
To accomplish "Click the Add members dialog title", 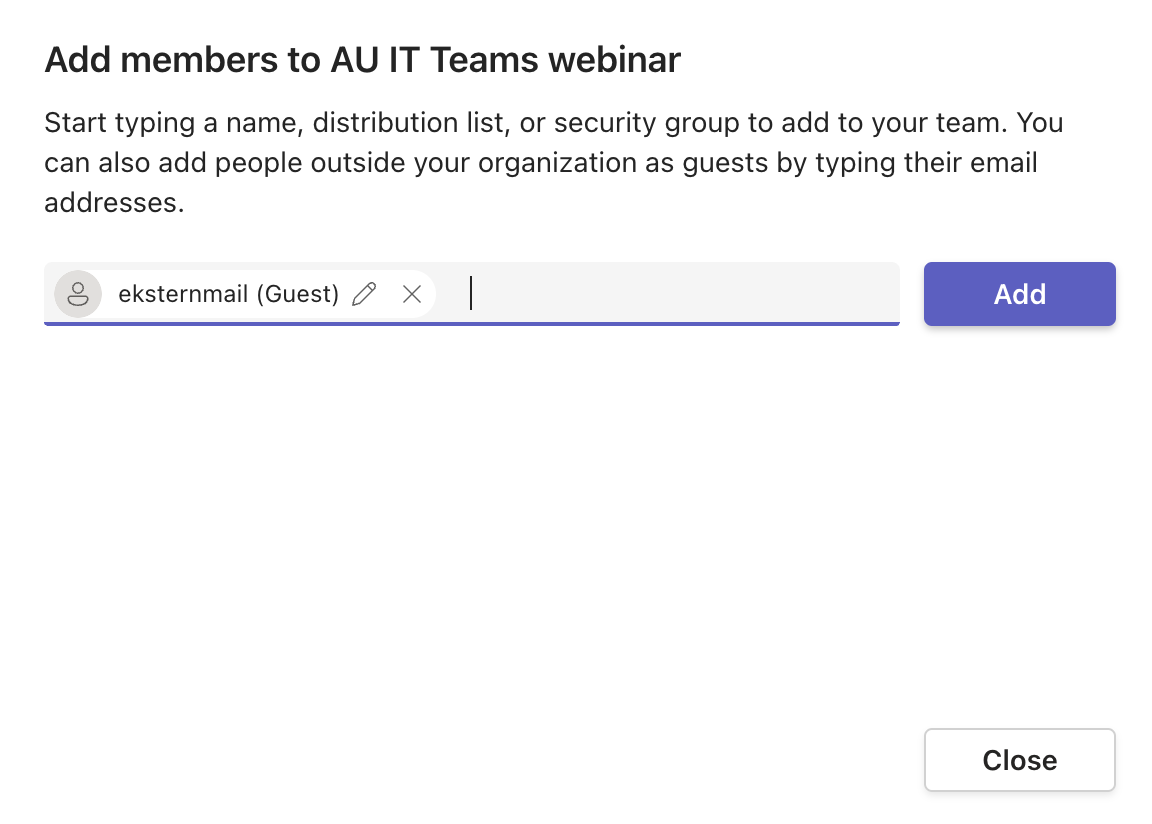I will pos(362,59).
